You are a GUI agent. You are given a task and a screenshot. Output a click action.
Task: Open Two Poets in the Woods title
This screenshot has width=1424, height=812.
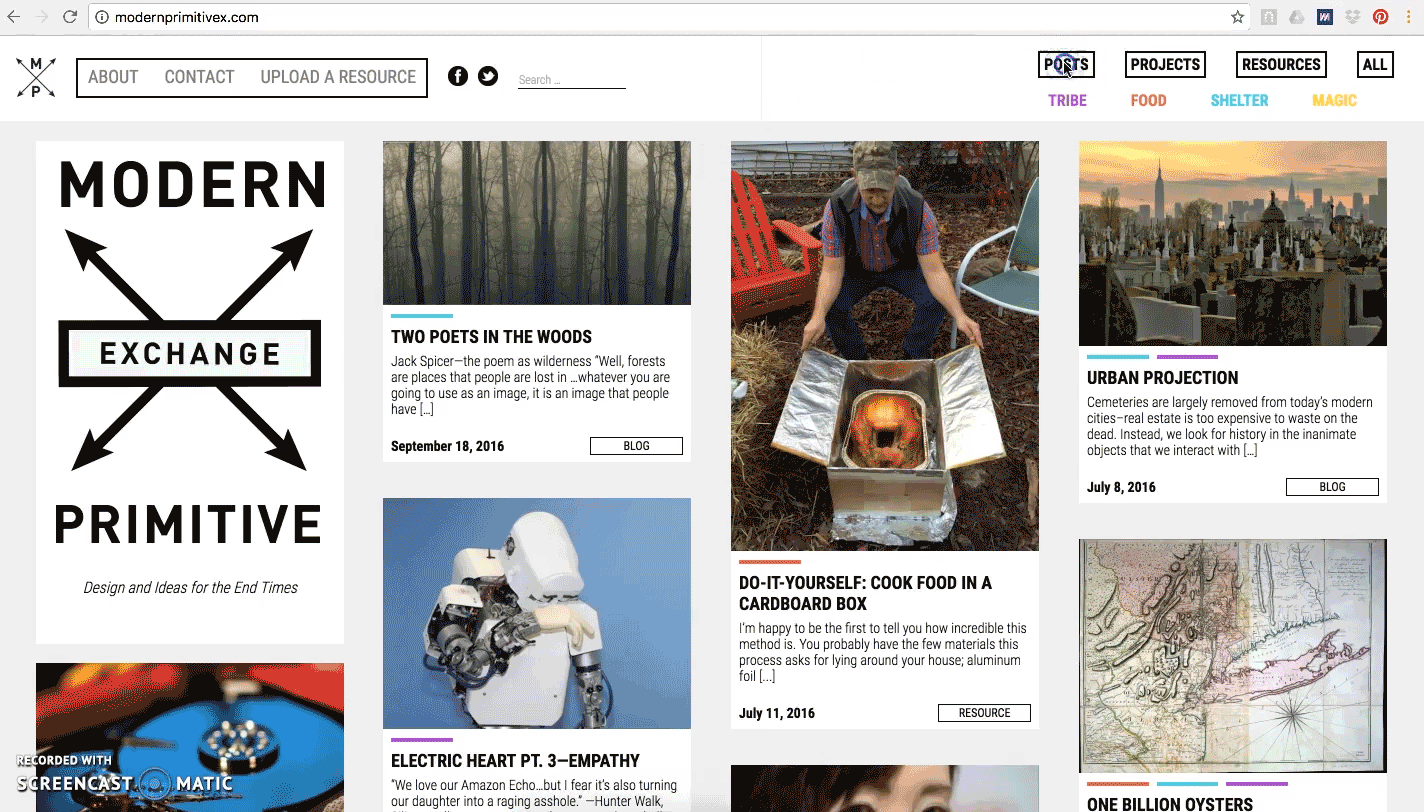coord(491,337)
